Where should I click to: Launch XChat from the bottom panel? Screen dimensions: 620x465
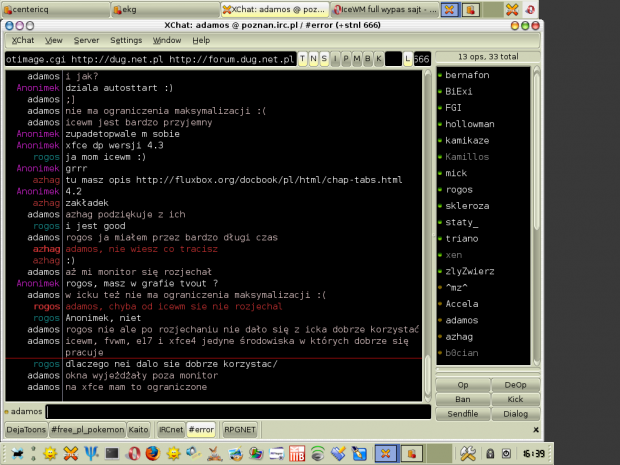click(x=71, y=453)
